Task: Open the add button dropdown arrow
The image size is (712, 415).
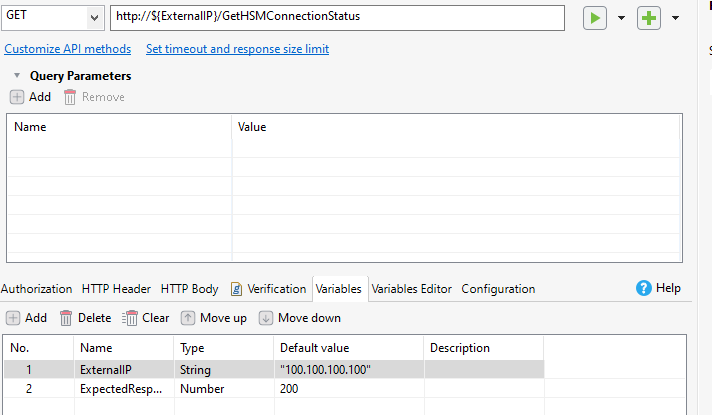Action: pyautogui.click(x=675, y=18)
